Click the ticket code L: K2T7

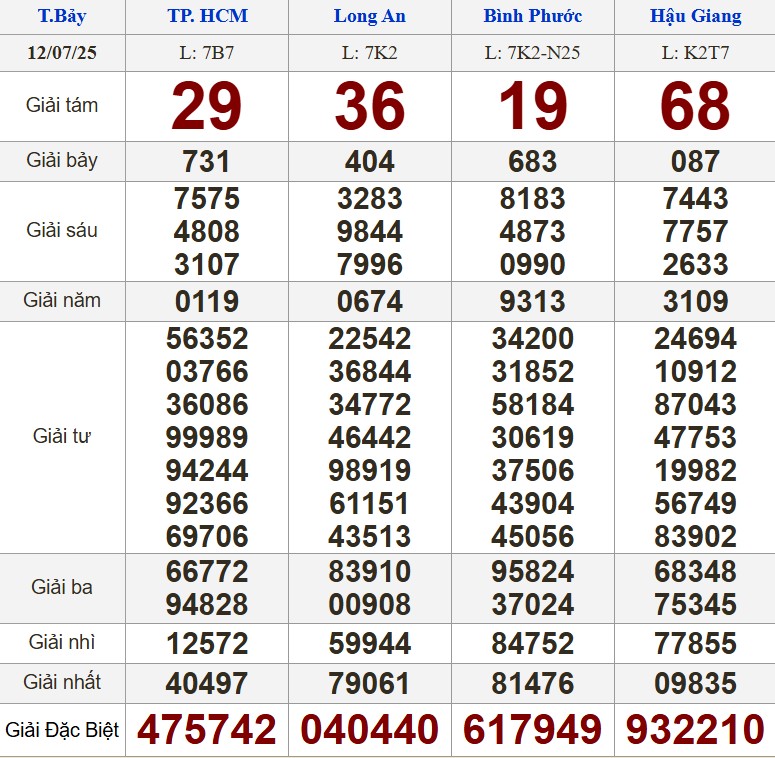pos(695,52)
